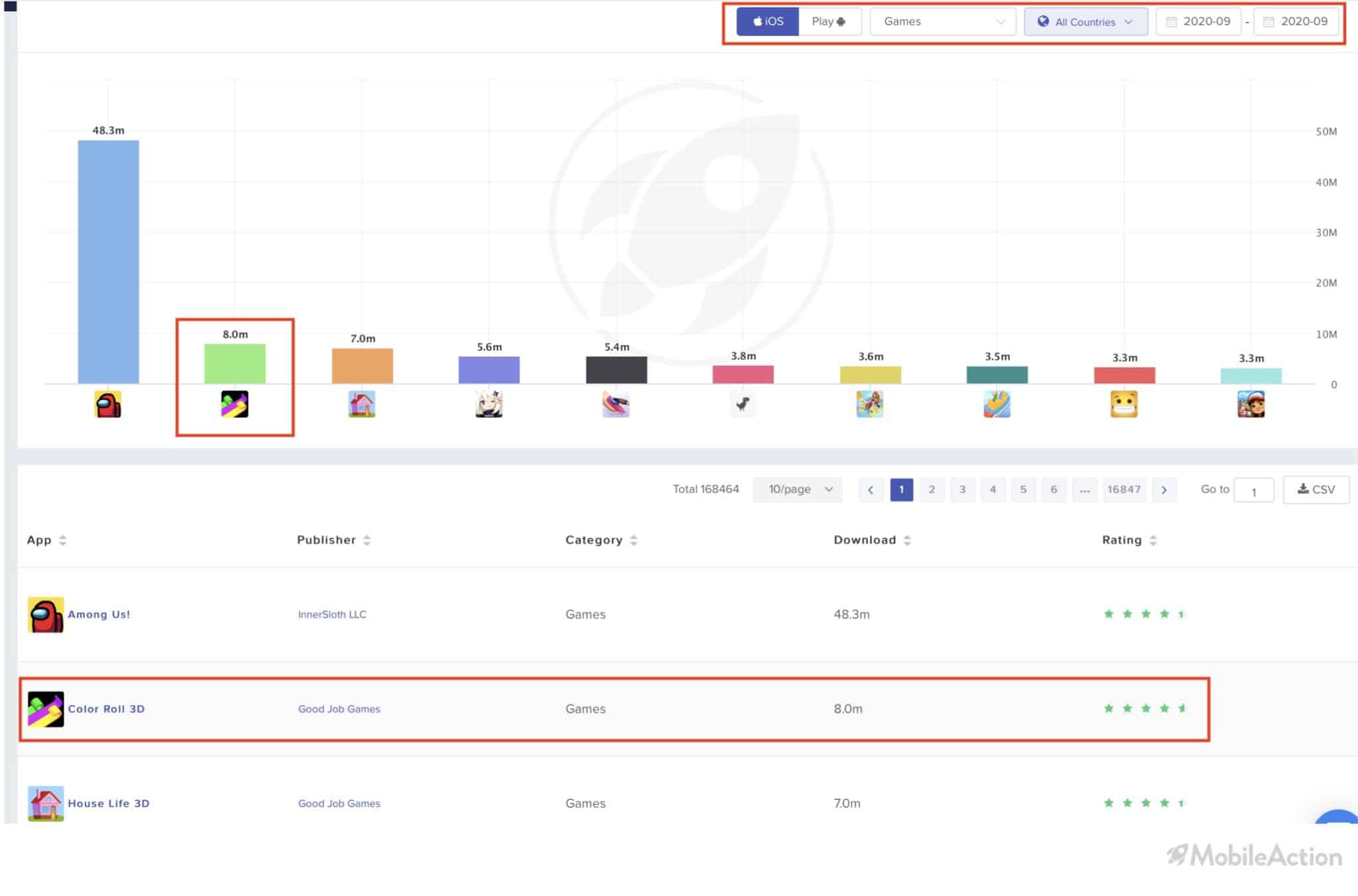
Task: Click the end date 2020-09 field
Action: 1296,21
